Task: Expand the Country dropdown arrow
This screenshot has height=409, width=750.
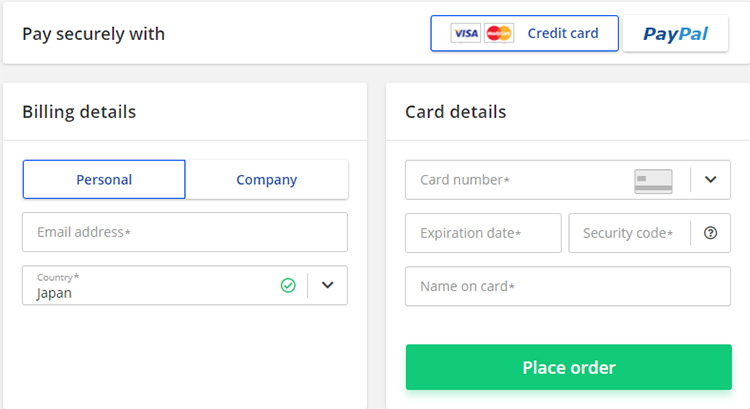Action: pos(327,285)
